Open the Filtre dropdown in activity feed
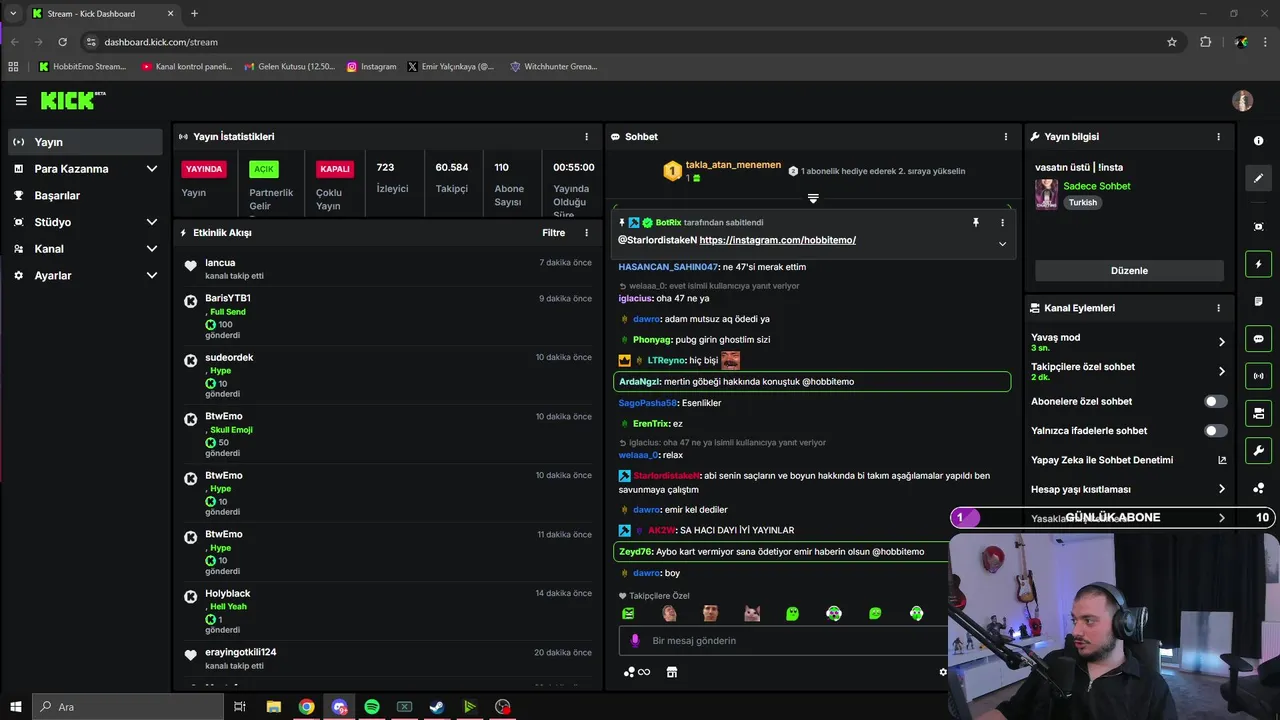Viewport: 1280px width, 720px height. coord(553,232)
